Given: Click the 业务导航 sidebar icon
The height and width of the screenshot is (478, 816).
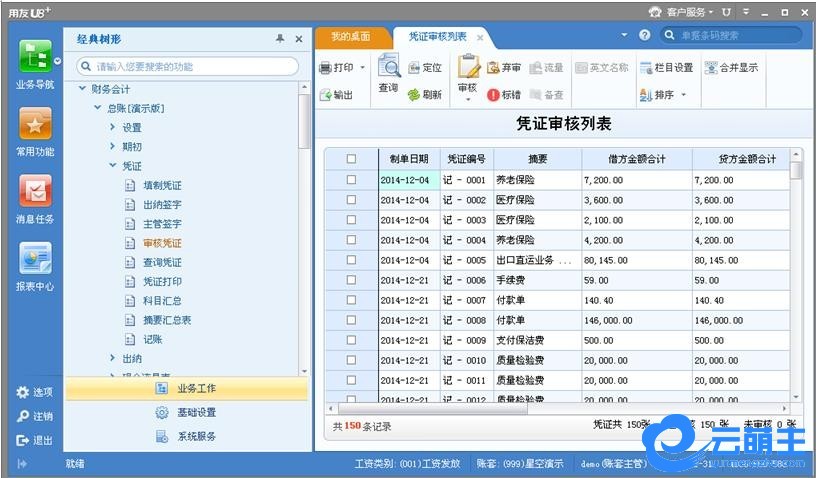Looking at the screenshot, I should tap(33, 57).
